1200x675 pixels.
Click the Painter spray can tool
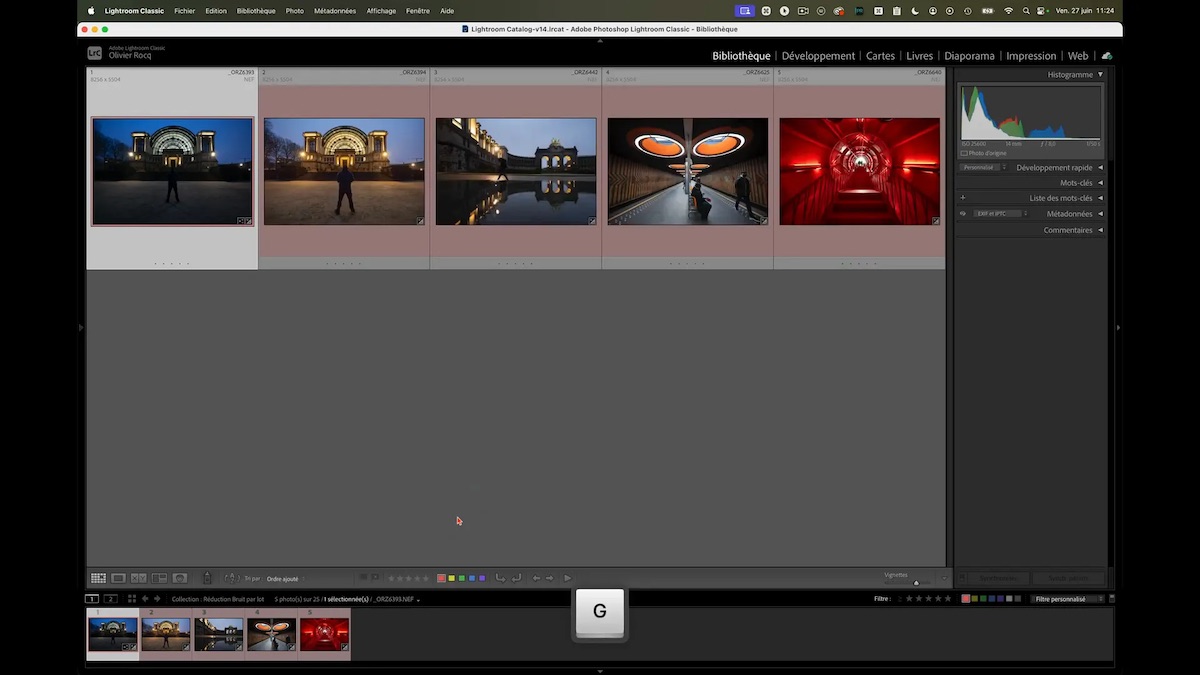tap(207, 578)
